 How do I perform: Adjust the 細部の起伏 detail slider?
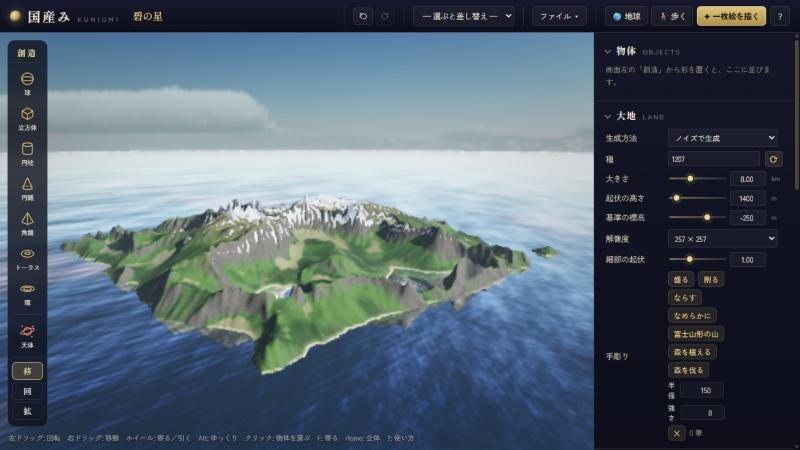697,259
